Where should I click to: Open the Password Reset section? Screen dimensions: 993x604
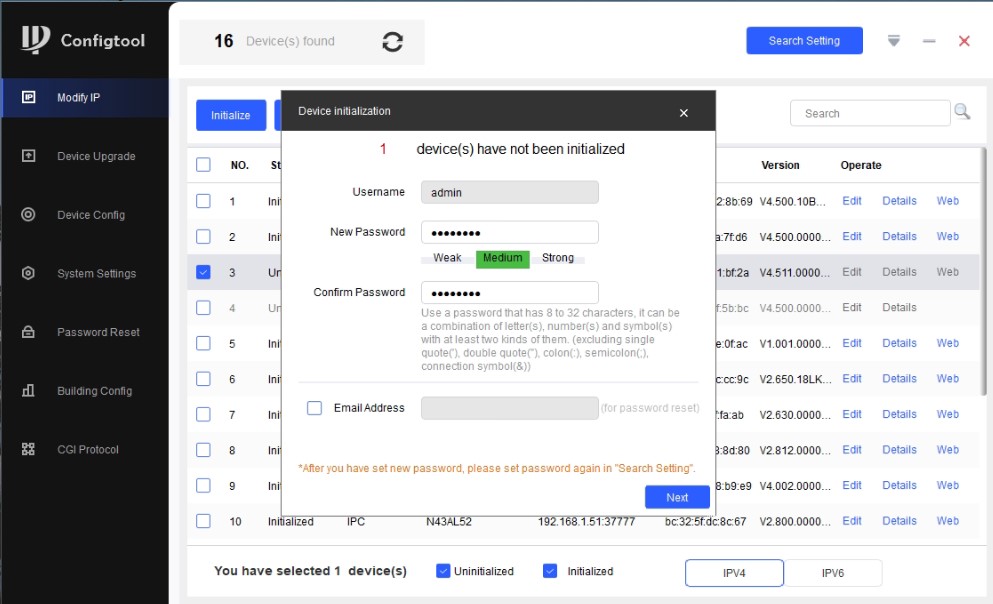98,332
